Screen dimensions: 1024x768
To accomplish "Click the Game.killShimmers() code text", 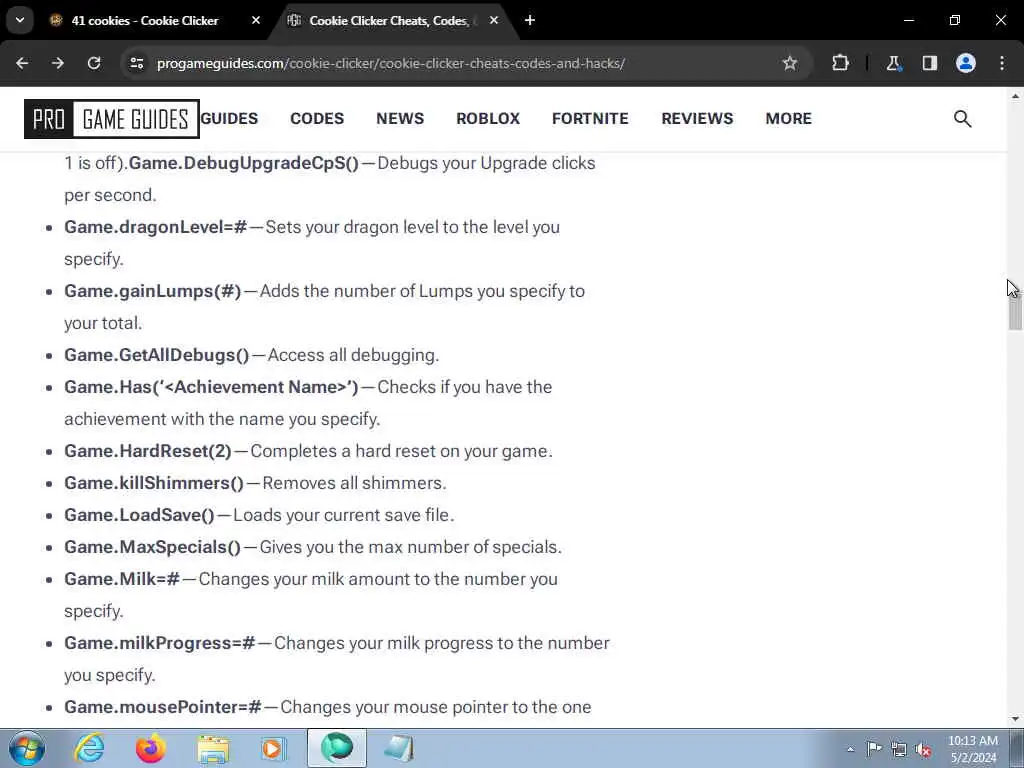I will (x=153, y=483).
